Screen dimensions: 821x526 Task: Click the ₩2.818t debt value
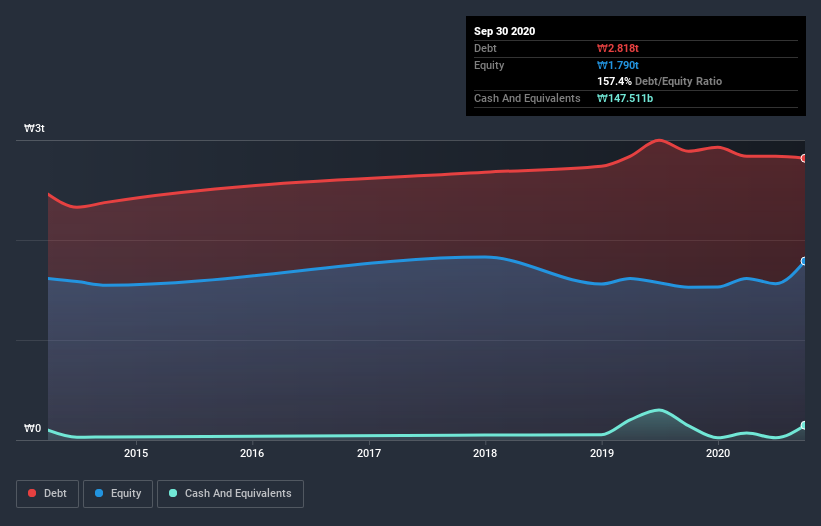(x=618, y=48)
